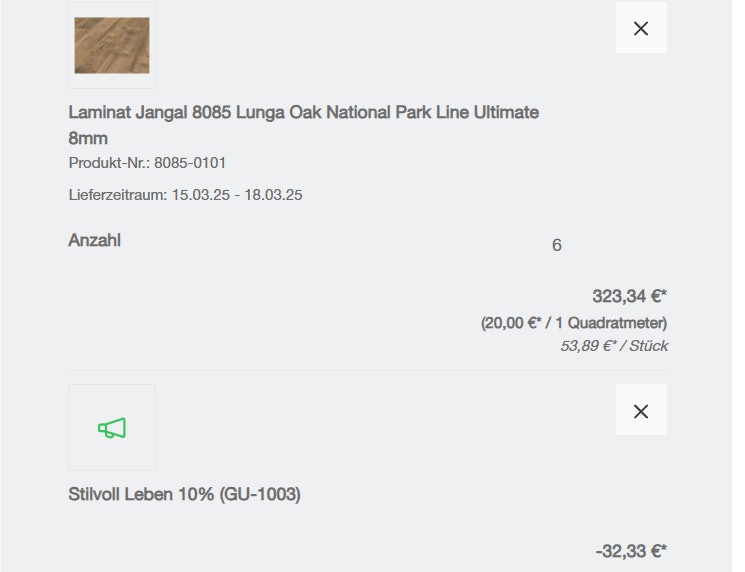Select the delivery dates 15.03.25 - 18.03.25
The width and height of the screenshot is (745, 572).
click(x=237, y=195)
